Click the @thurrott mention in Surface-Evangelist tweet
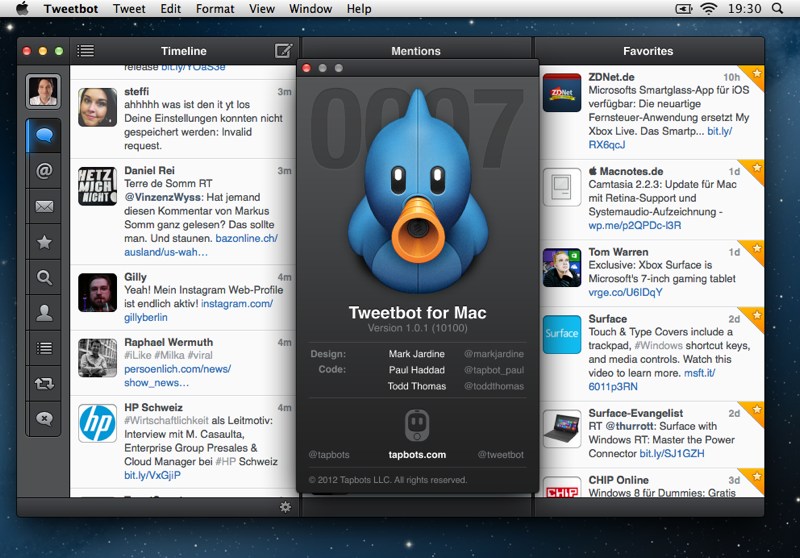The image size is (800, 558). point(629,426)
